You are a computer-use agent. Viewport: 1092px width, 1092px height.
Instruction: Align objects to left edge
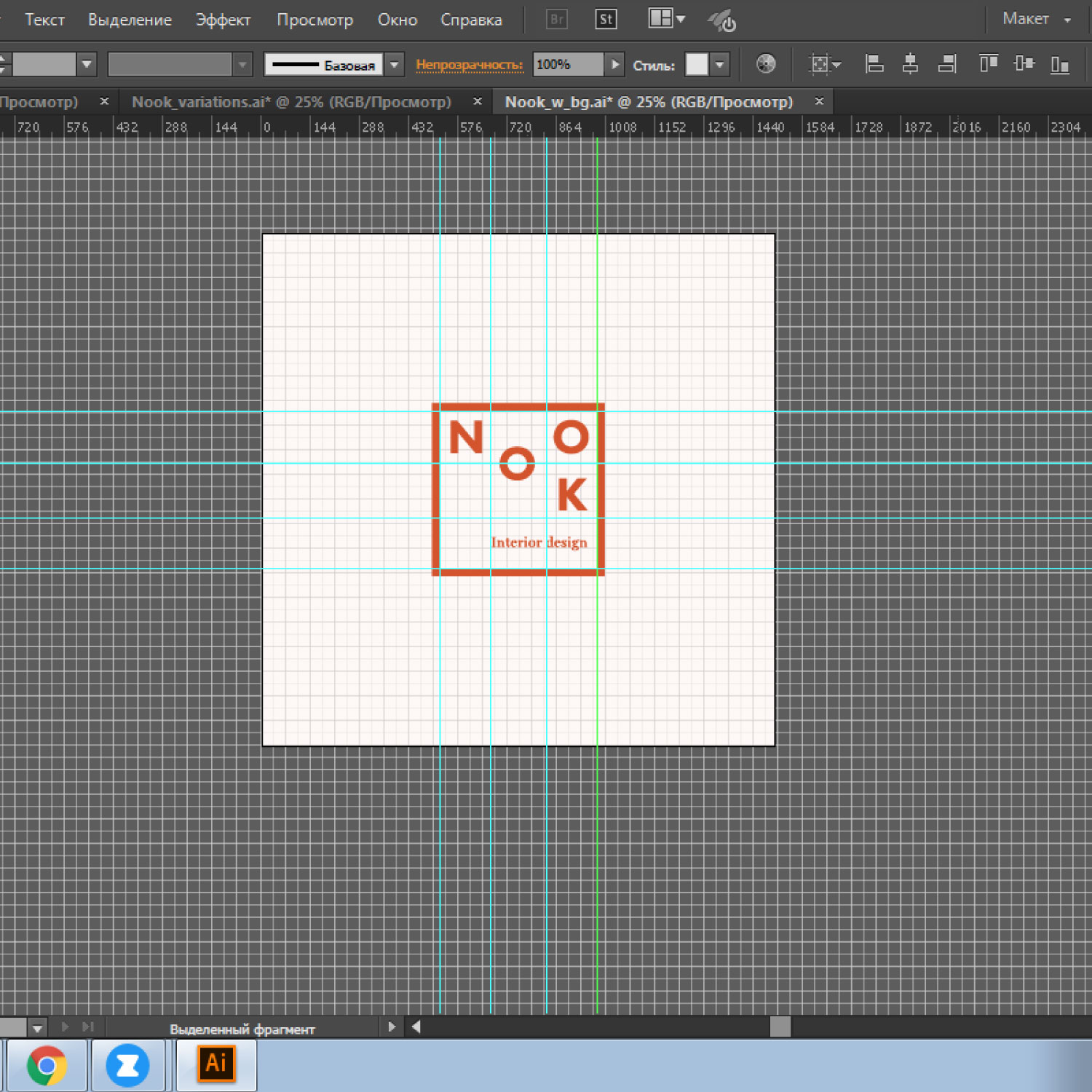(874, 64)
